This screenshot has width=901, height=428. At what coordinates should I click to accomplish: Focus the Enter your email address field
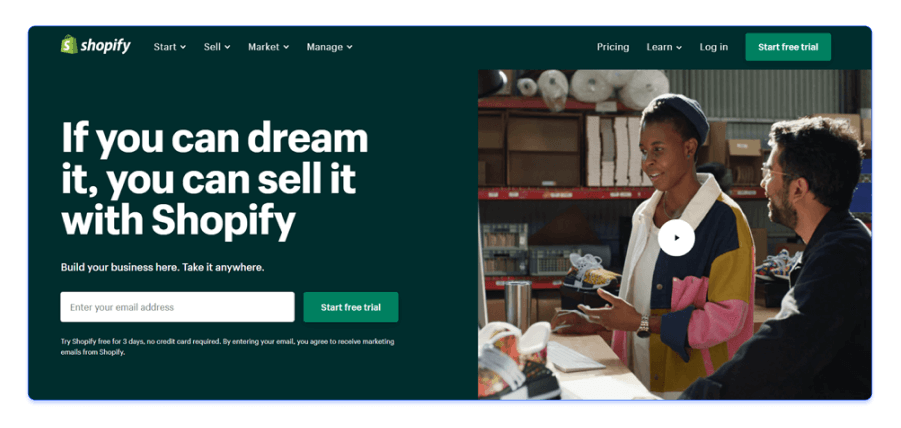pyautogui.click(x=178, y=307)
